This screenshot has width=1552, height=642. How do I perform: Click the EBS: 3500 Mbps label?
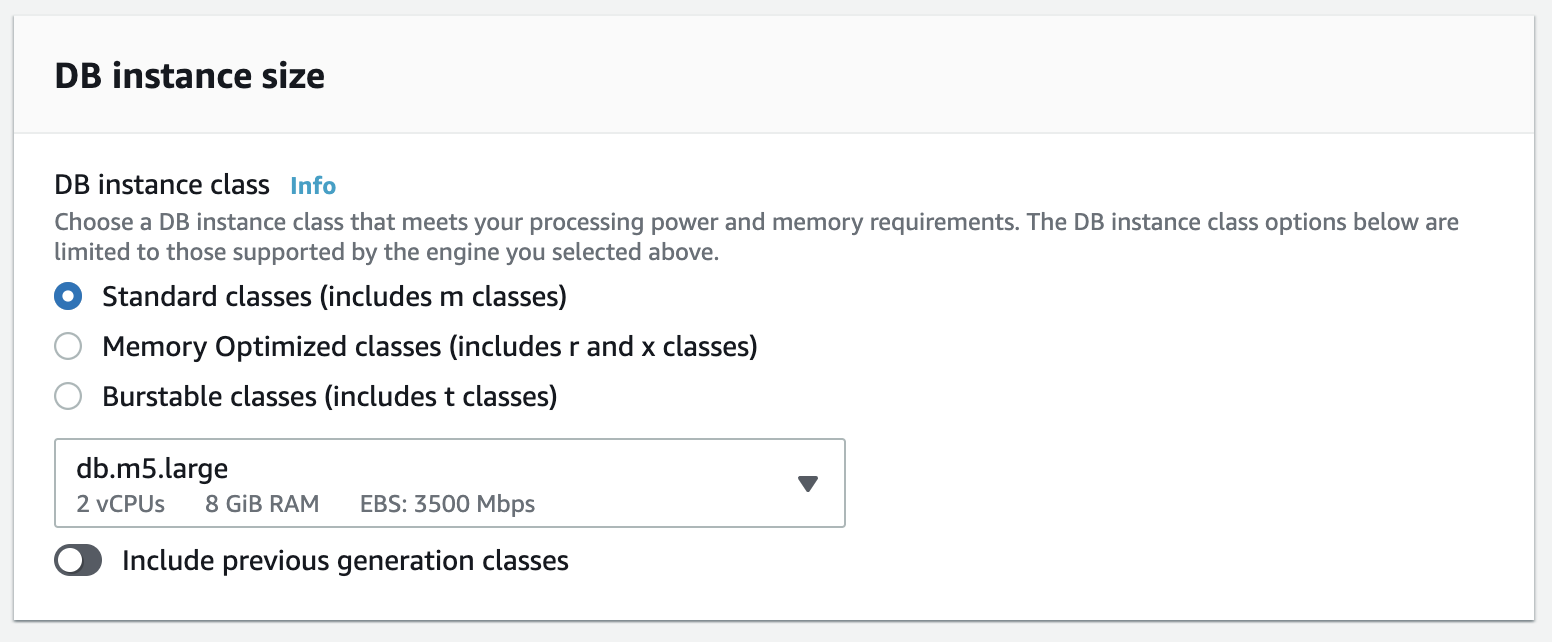click(447, 504)
